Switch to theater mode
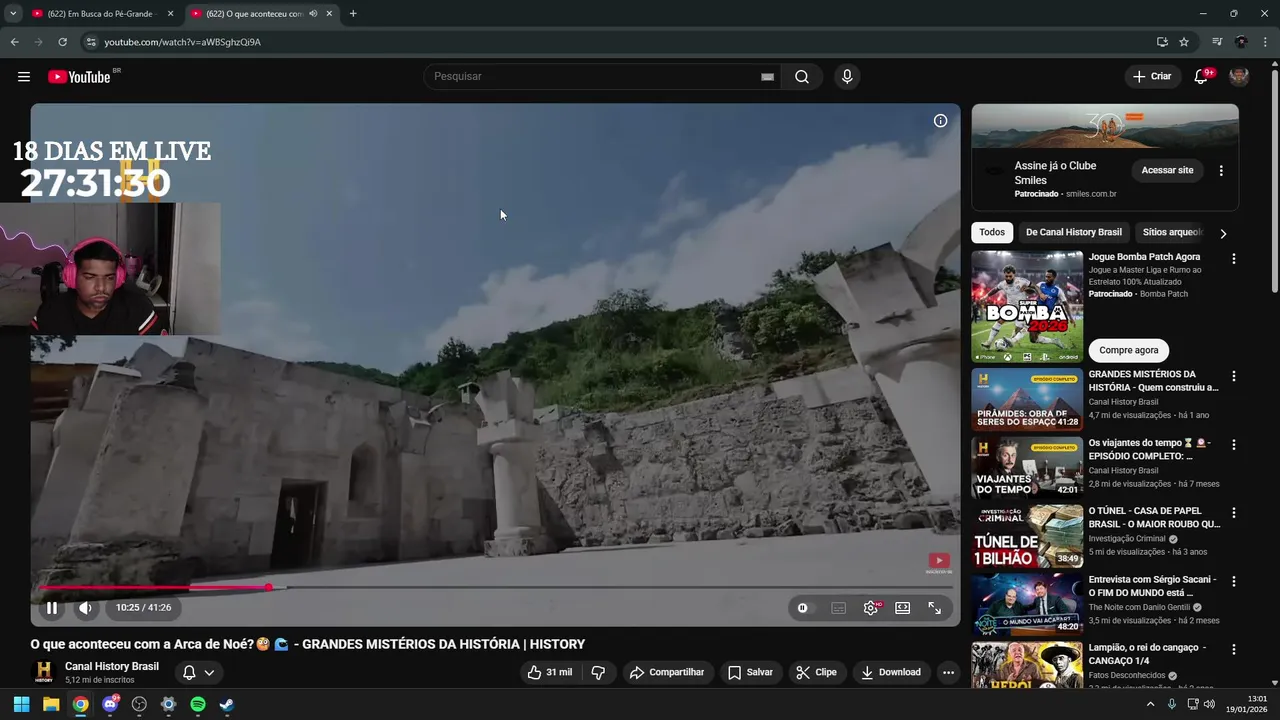 (x=902, y=607)
